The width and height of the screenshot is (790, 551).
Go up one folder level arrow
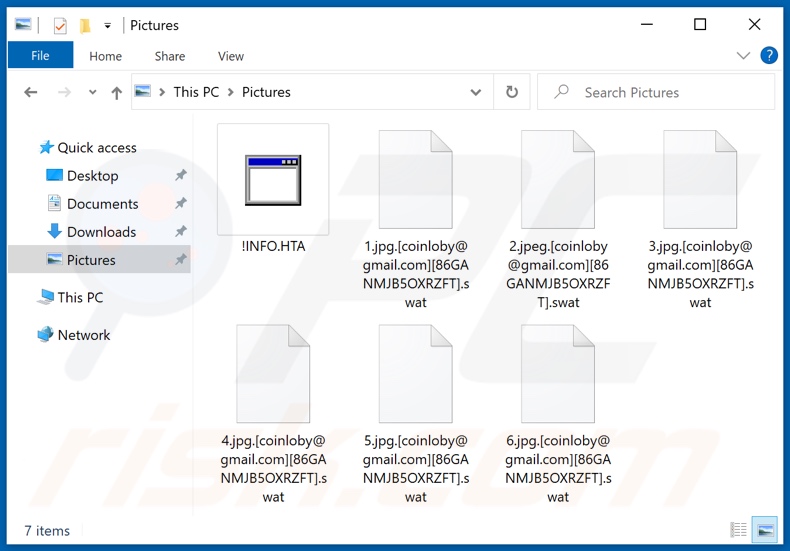[x=117, y=93]
